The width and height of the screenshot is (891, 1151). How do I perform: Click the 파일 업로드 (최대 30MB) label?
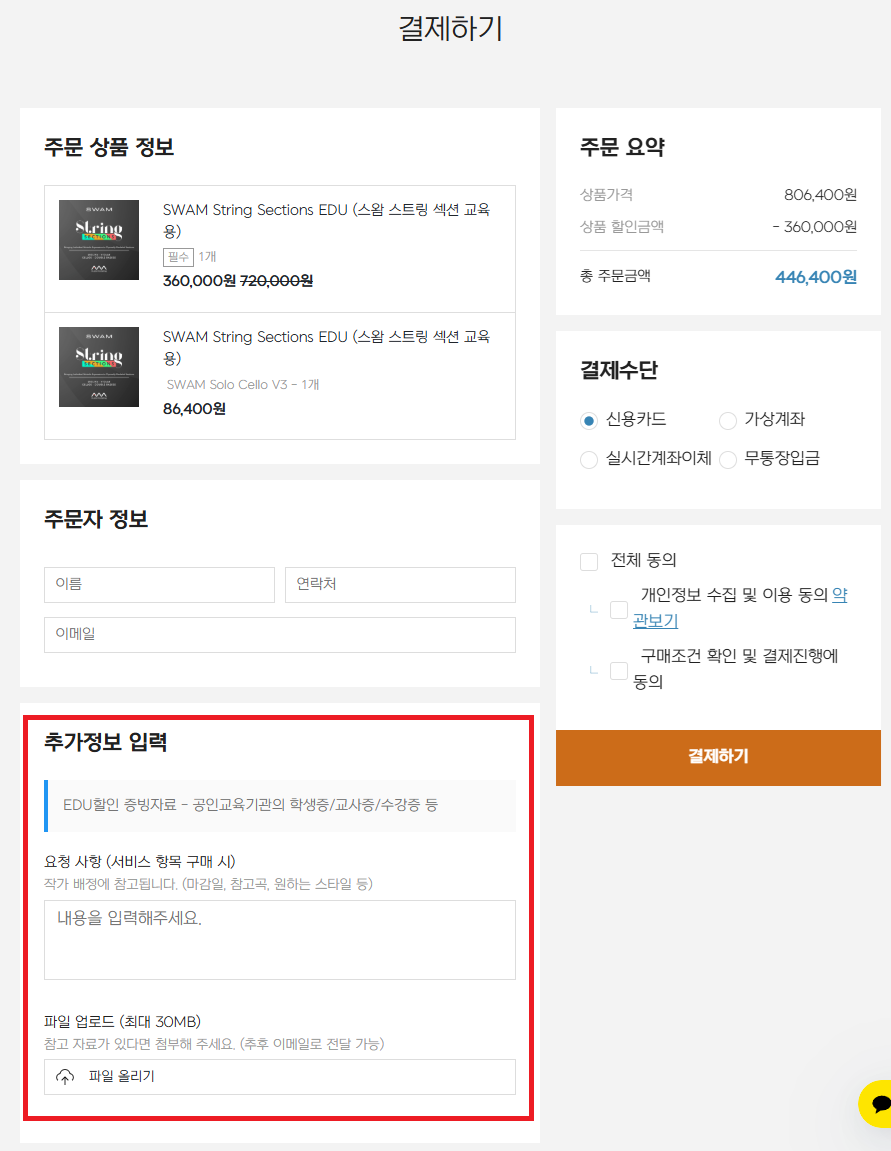[x=123, y=1022]
